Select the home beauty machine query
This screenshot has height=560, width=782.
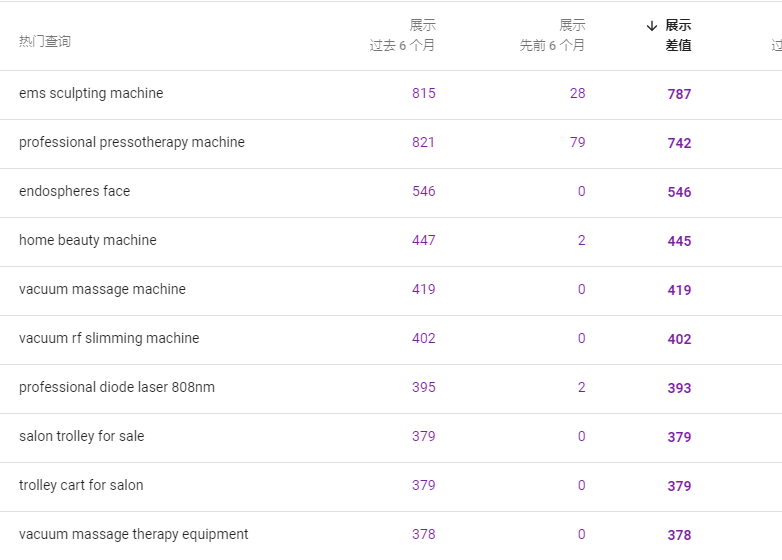tap(88, 240)
